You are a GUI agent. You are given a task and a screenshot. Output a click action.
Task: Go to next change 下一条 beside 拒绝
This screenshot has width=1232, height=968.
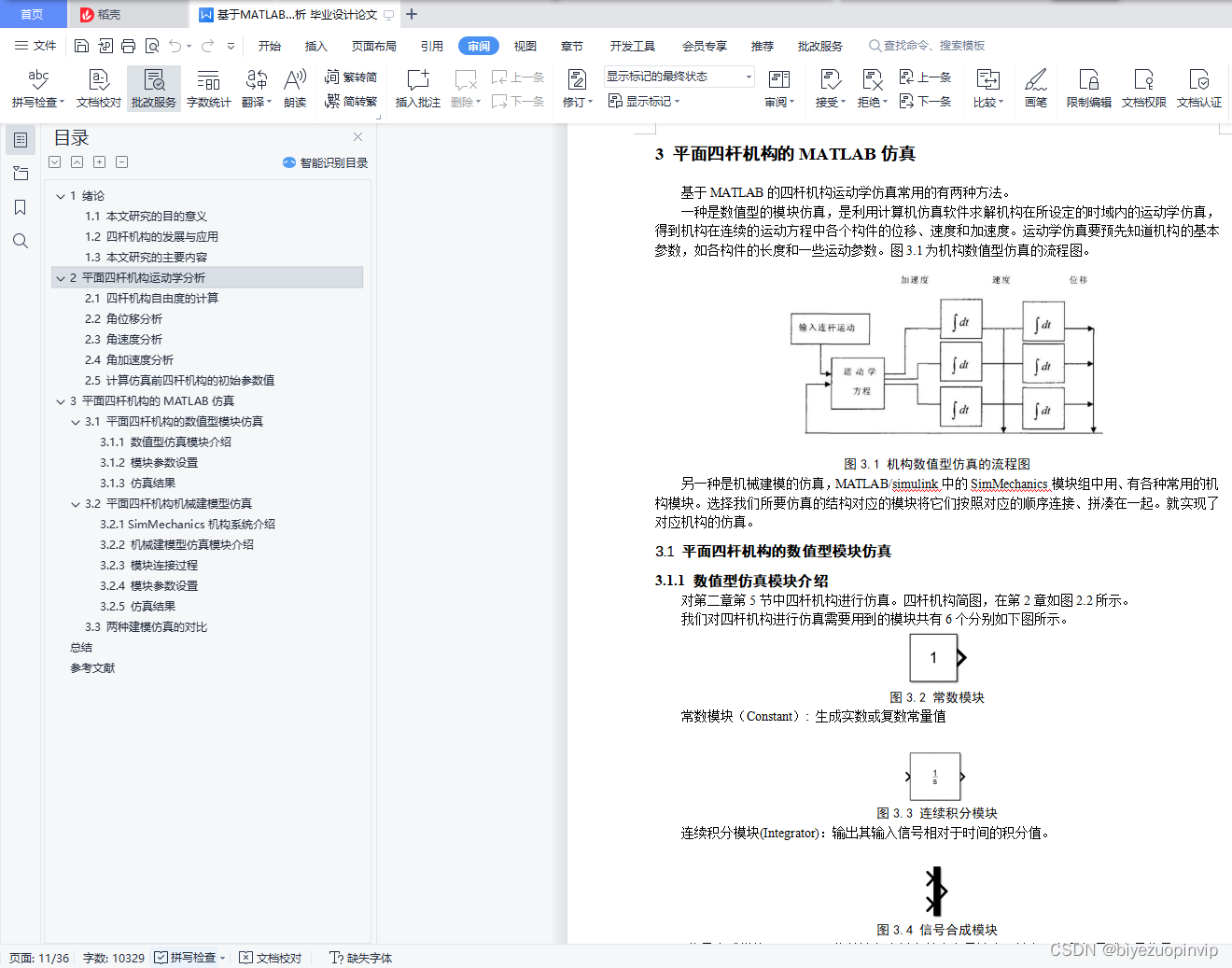[925, 102]
